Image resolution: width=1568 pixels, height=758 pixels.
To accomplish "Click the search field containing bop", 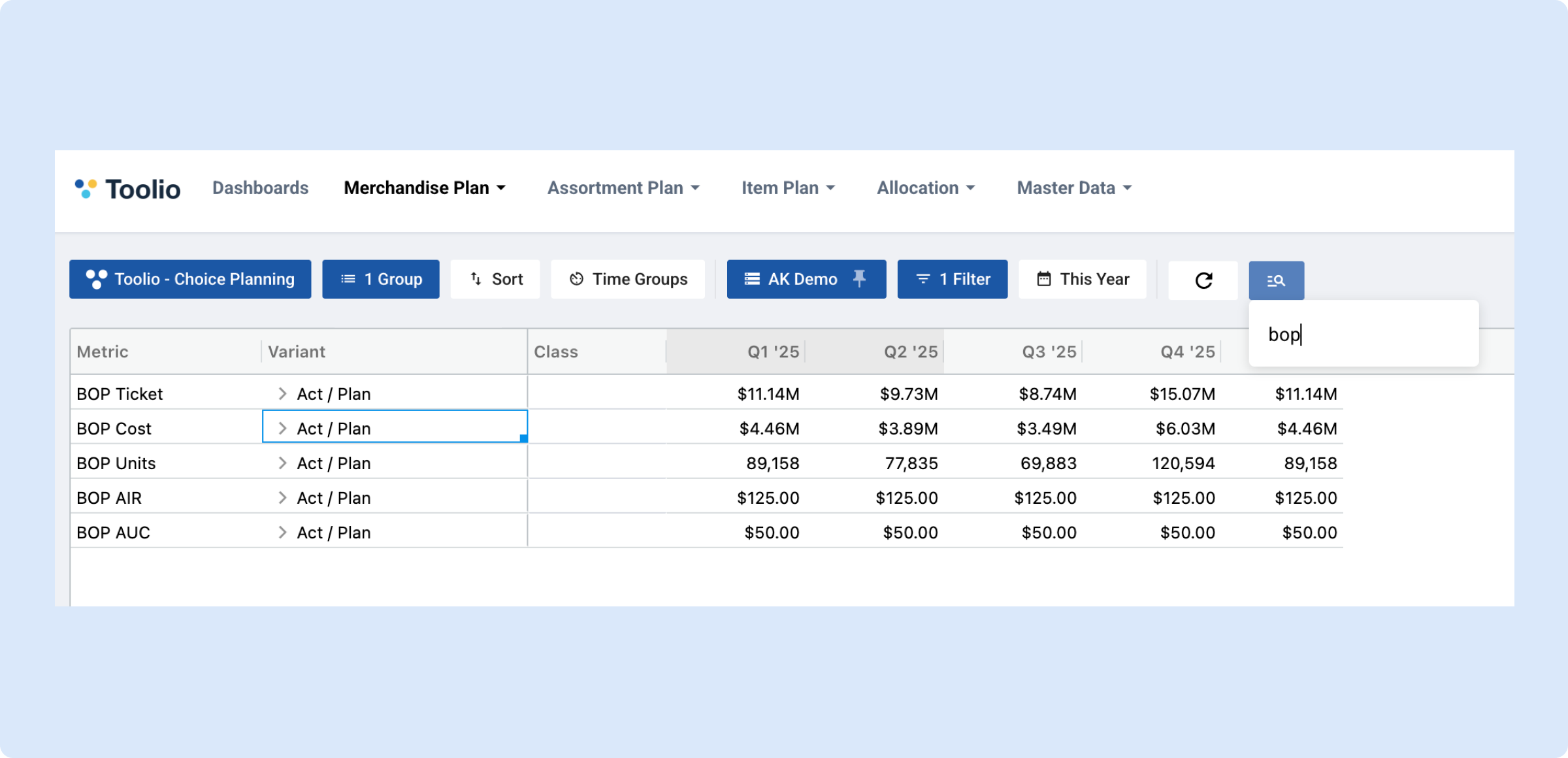I will coord(1362,335).
